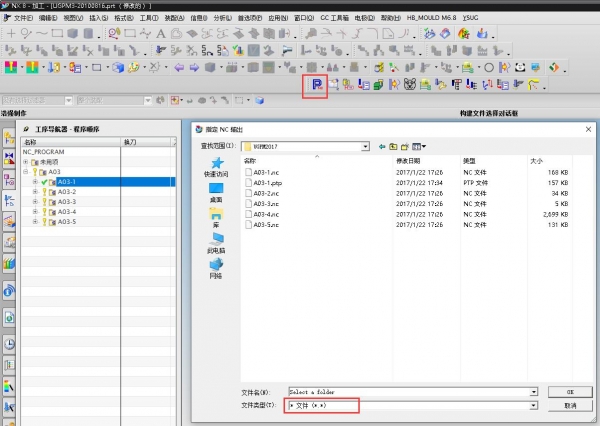Viewport: 600px width, 426px height.
Task: Open the 插入(S) menu
Action: pos(98,18)
